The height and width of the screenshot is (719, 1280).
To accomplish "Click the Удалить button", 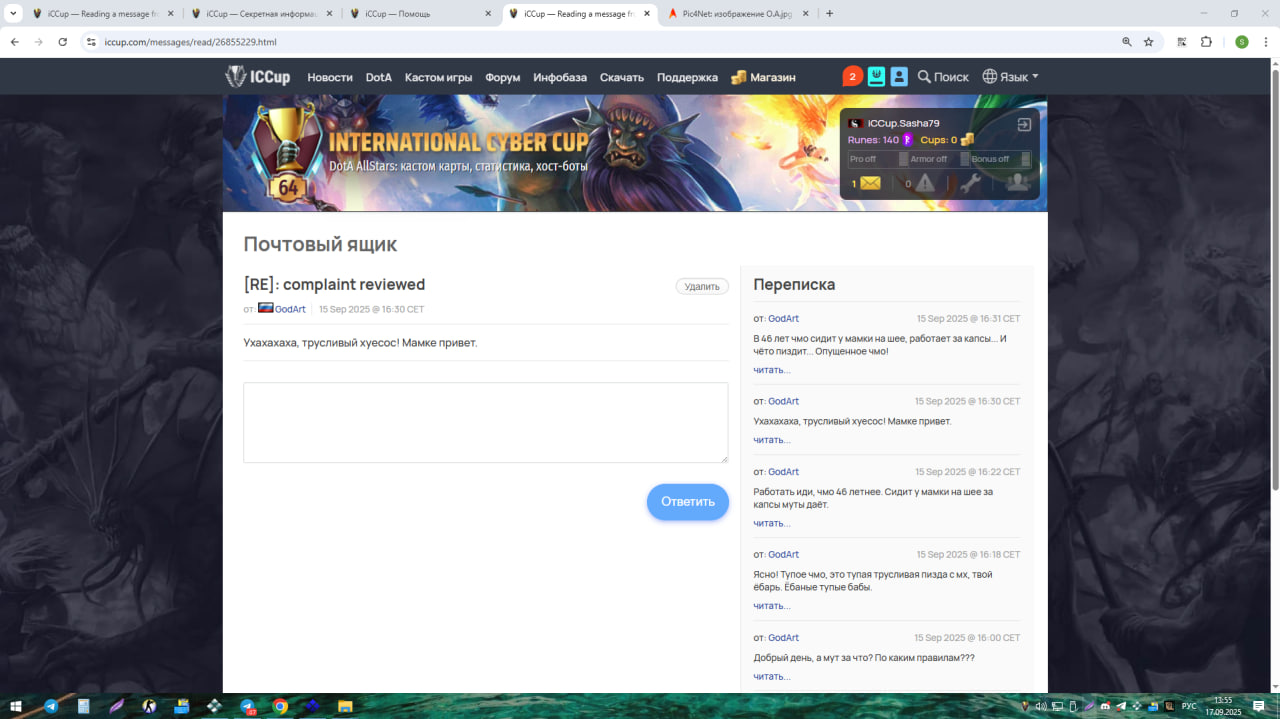I will [702, 286].
